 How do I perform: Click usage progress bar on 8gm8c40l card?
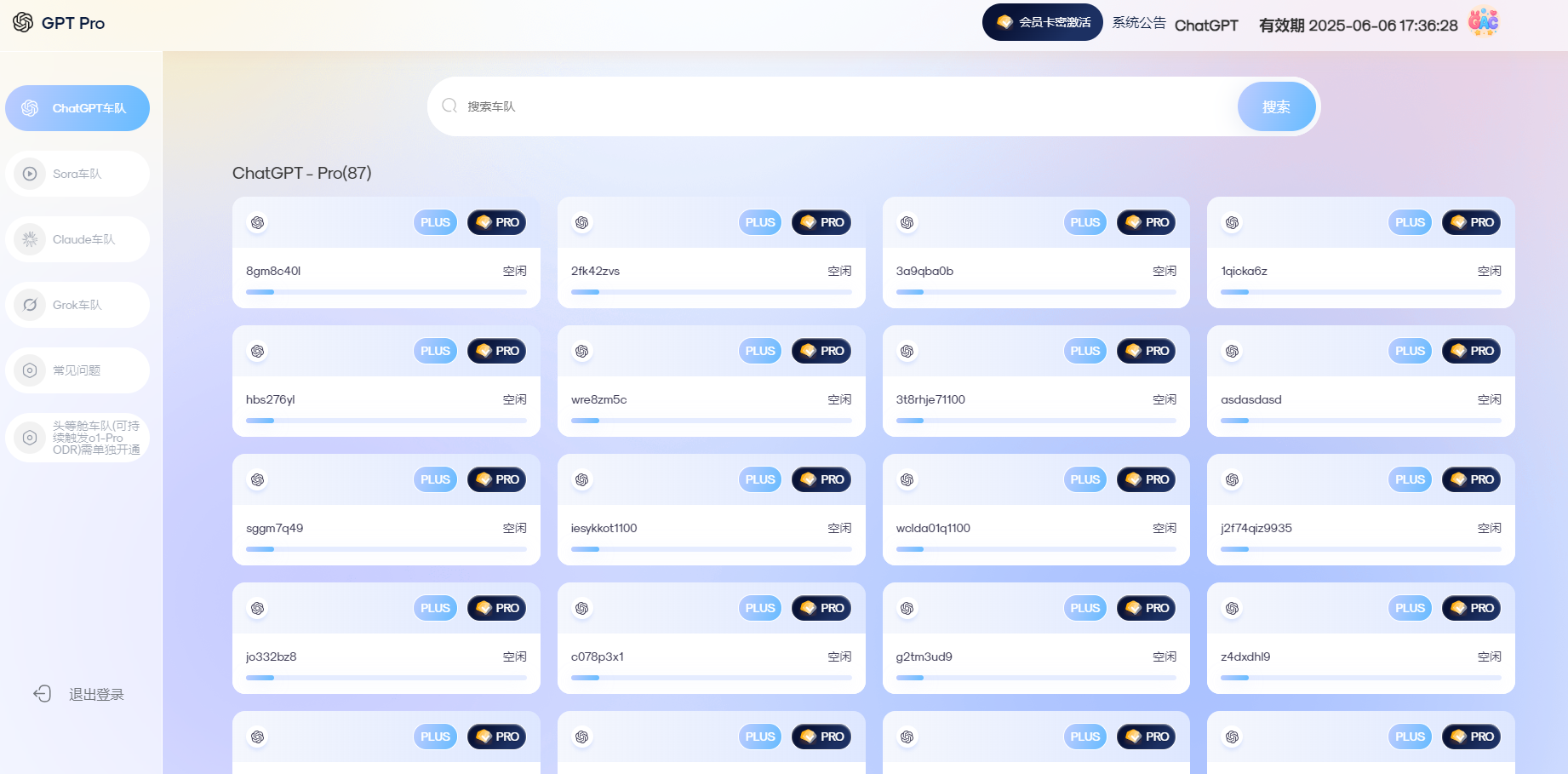click(386, 292)
